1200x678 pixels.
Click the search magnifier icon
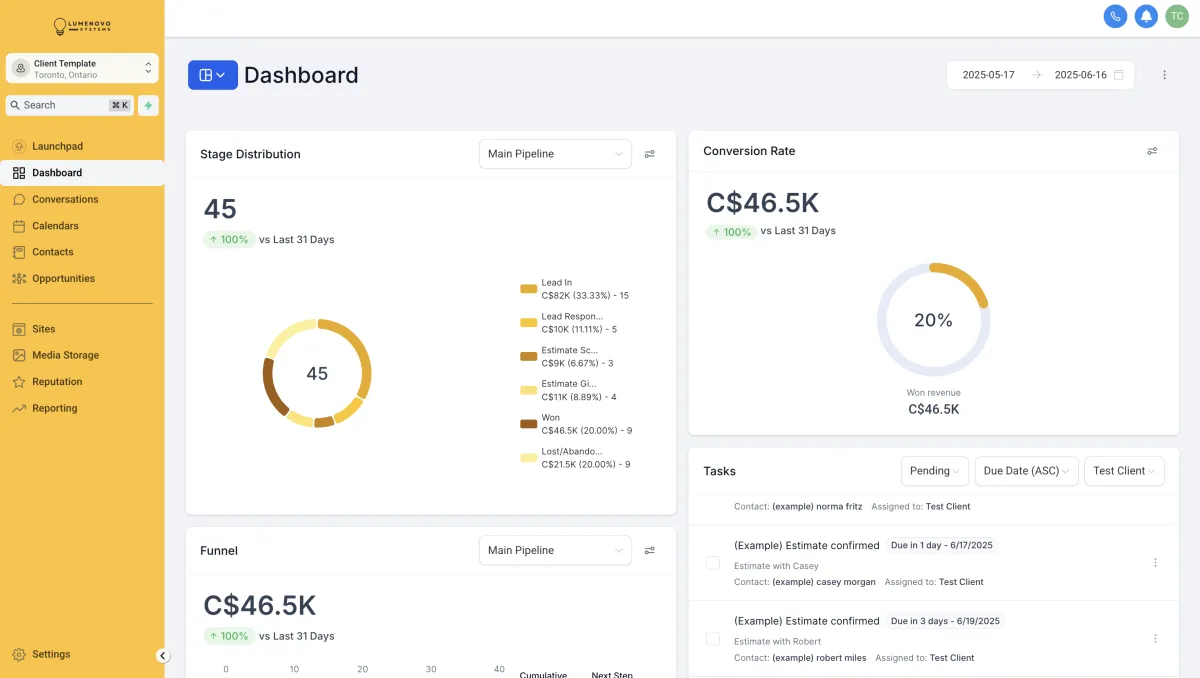coord(15,105)
